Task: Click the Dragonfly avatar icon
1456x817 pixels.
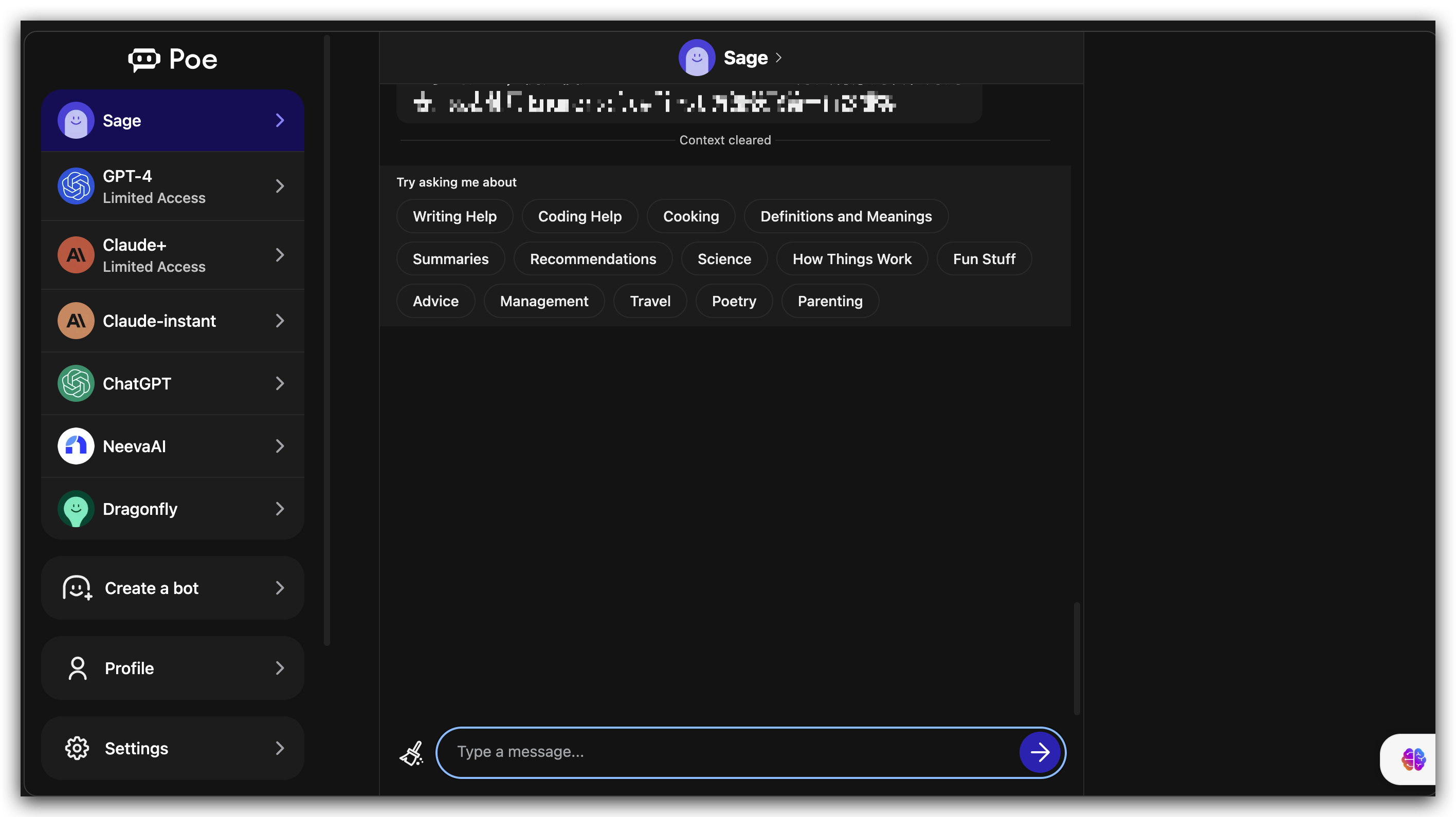Action: pyautogui.click(x=76, y=509)
